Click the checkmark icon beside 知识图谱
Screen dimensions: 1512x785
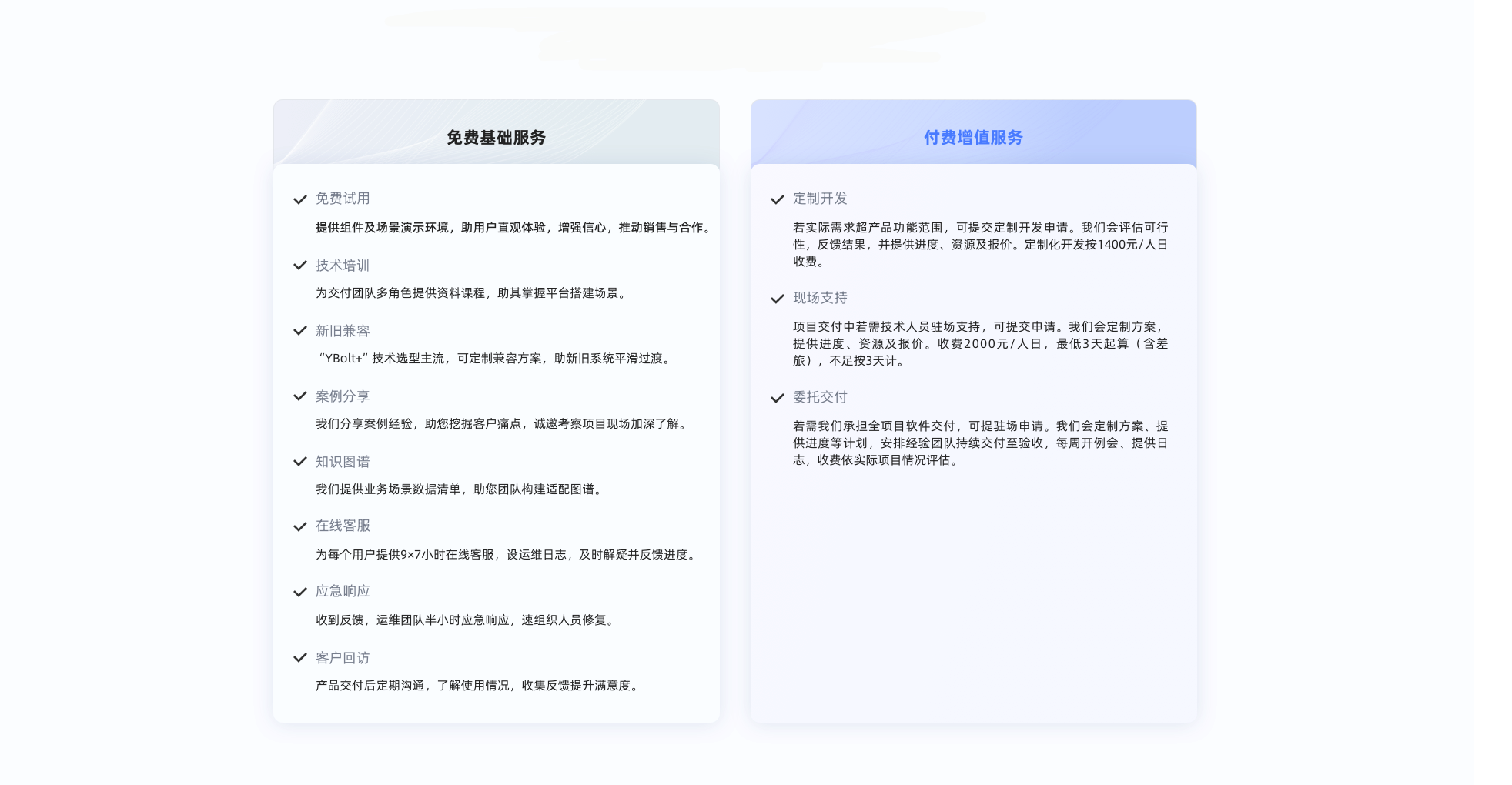point(300,462)
